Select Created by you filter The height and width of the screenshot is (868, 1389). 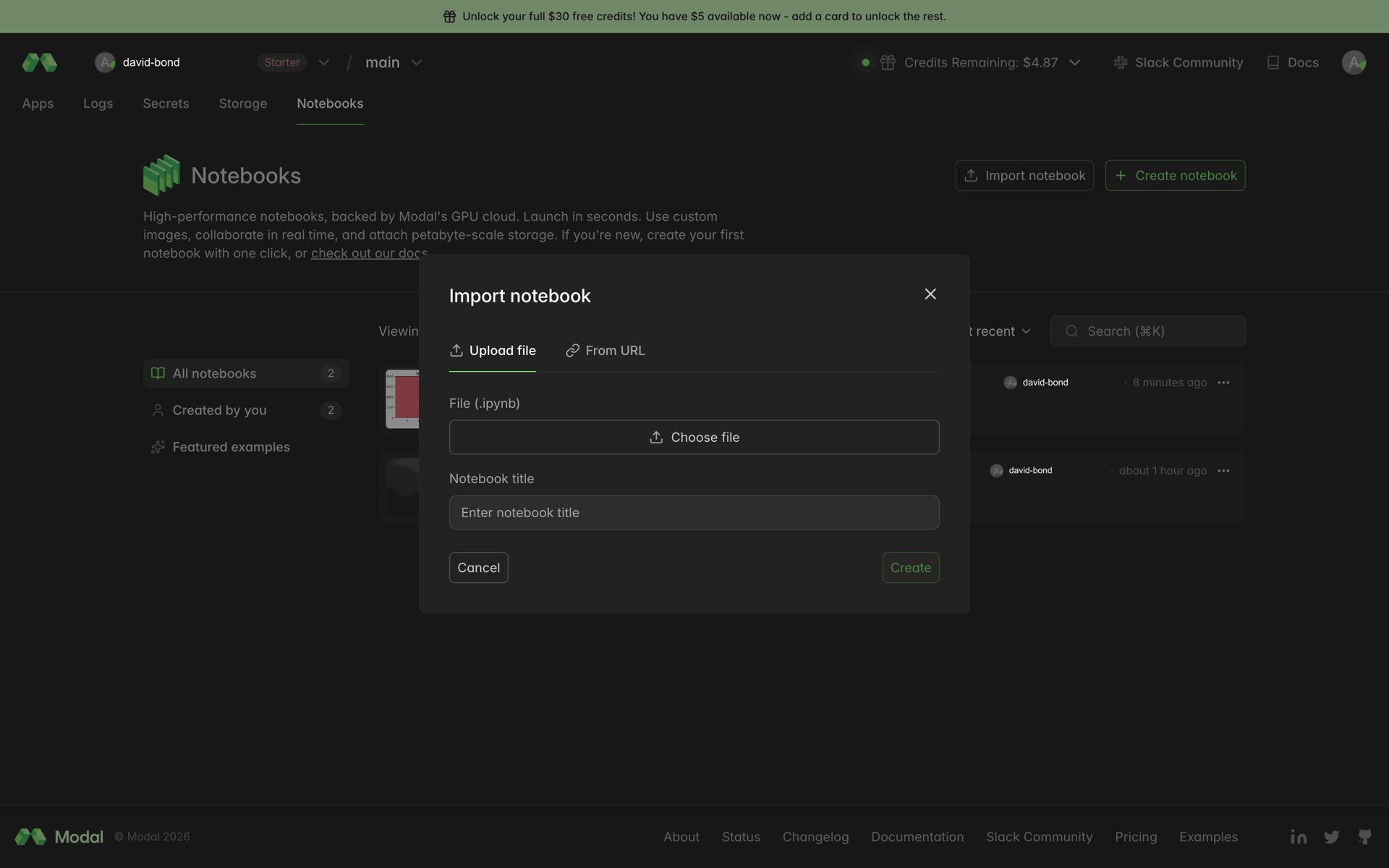(246, 410)
